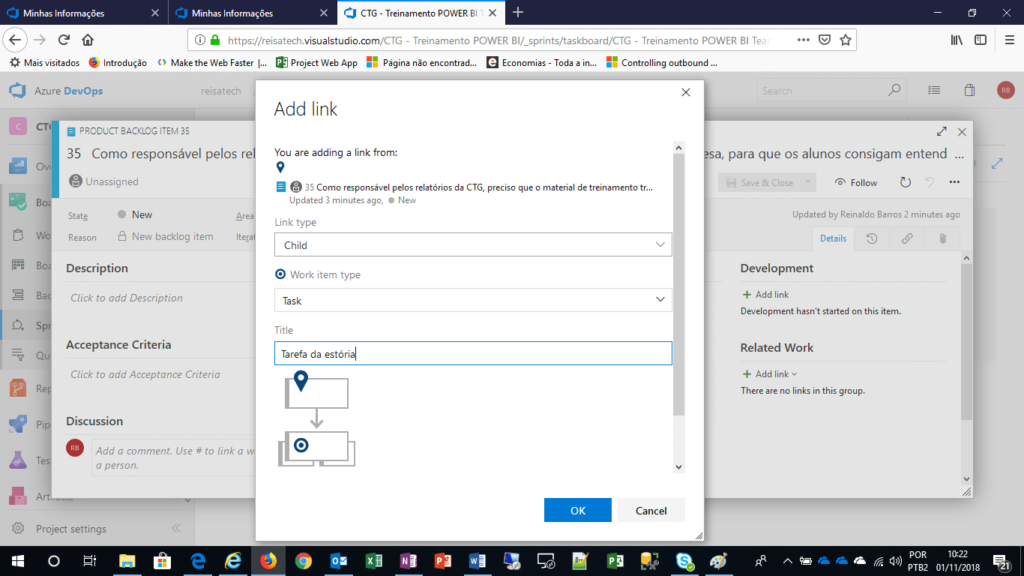The image size is (1024, 576).
Task: Close the Add link dialog with X
Action: click(686, 92)
